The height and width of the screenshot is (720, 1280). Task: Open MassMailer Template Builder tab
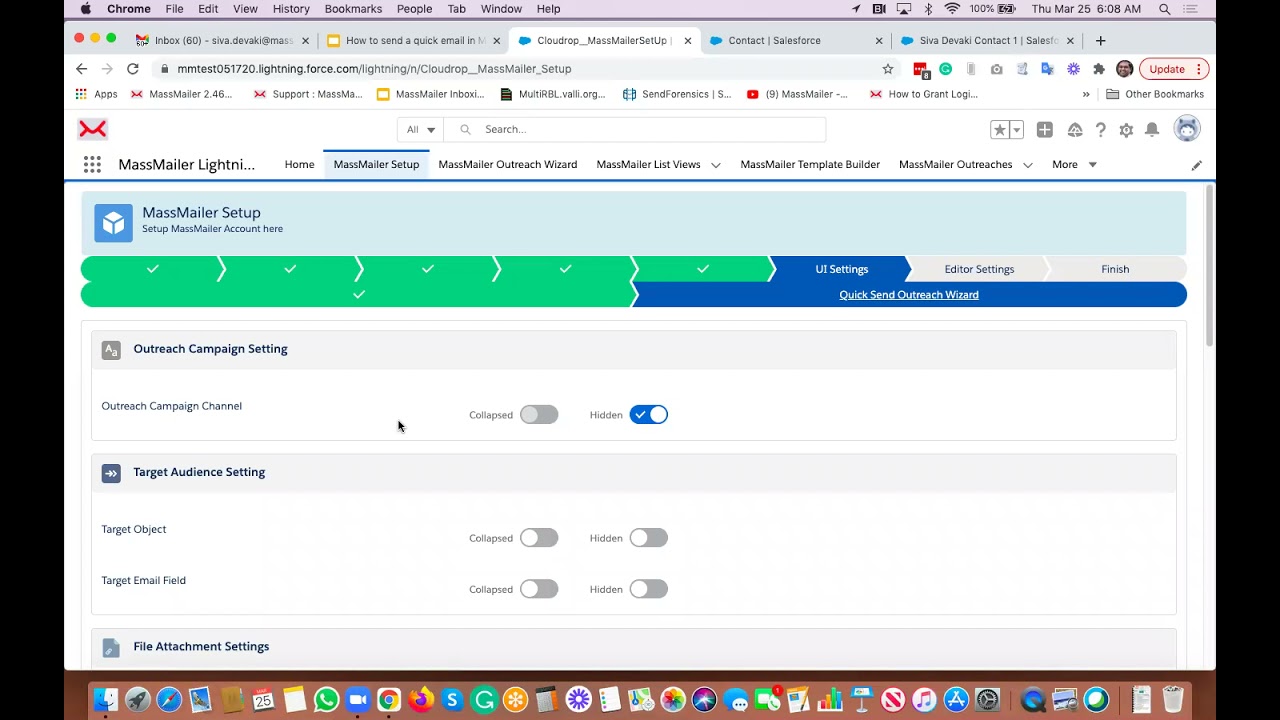tap(810, 165)
